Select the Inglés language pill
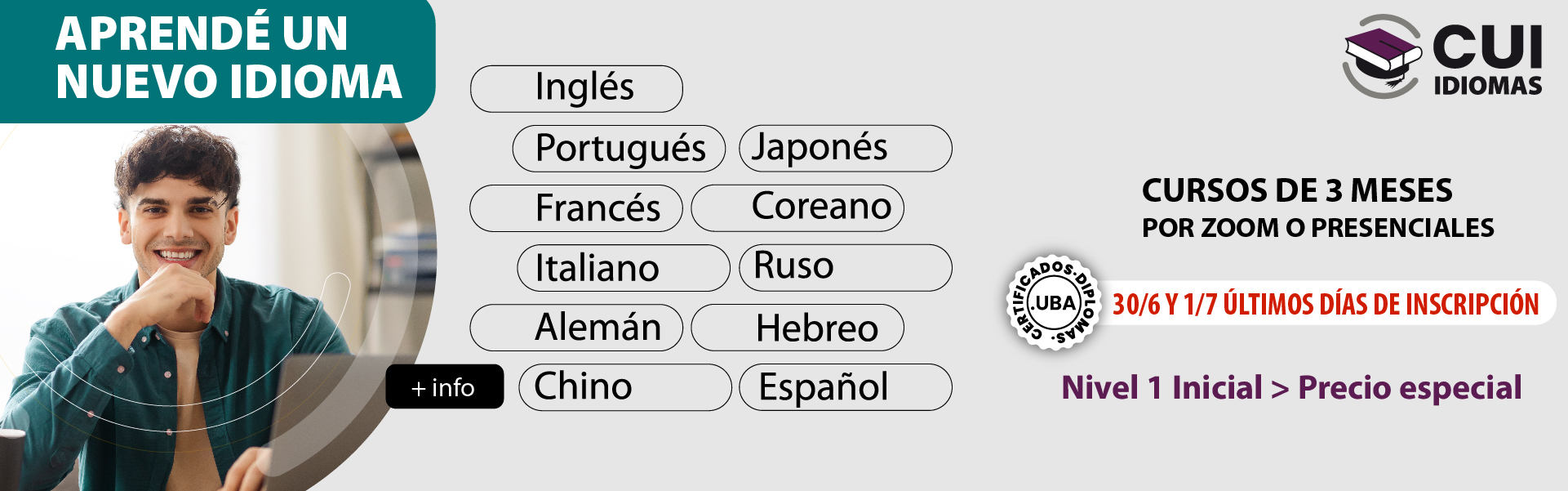 [576, 88]
